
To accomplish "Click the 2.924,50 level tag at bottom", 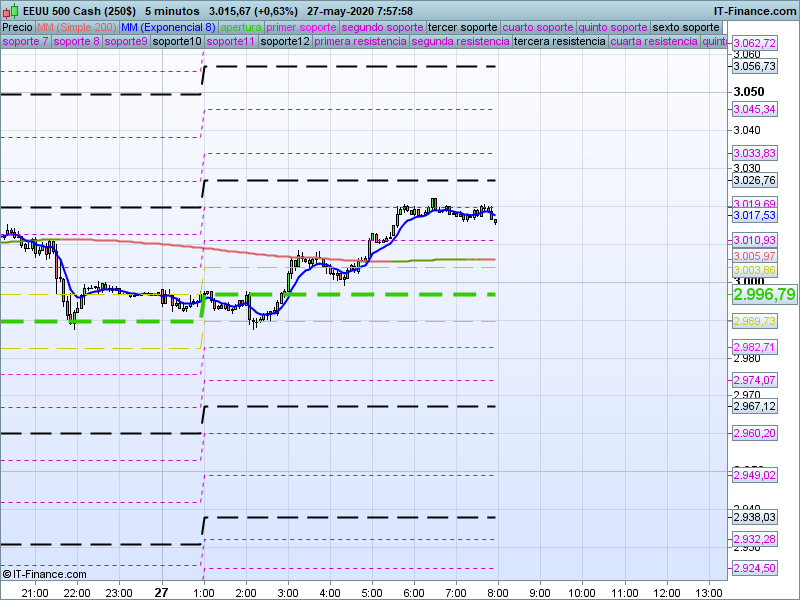I will pyautogui.click(x=754, y=568).
